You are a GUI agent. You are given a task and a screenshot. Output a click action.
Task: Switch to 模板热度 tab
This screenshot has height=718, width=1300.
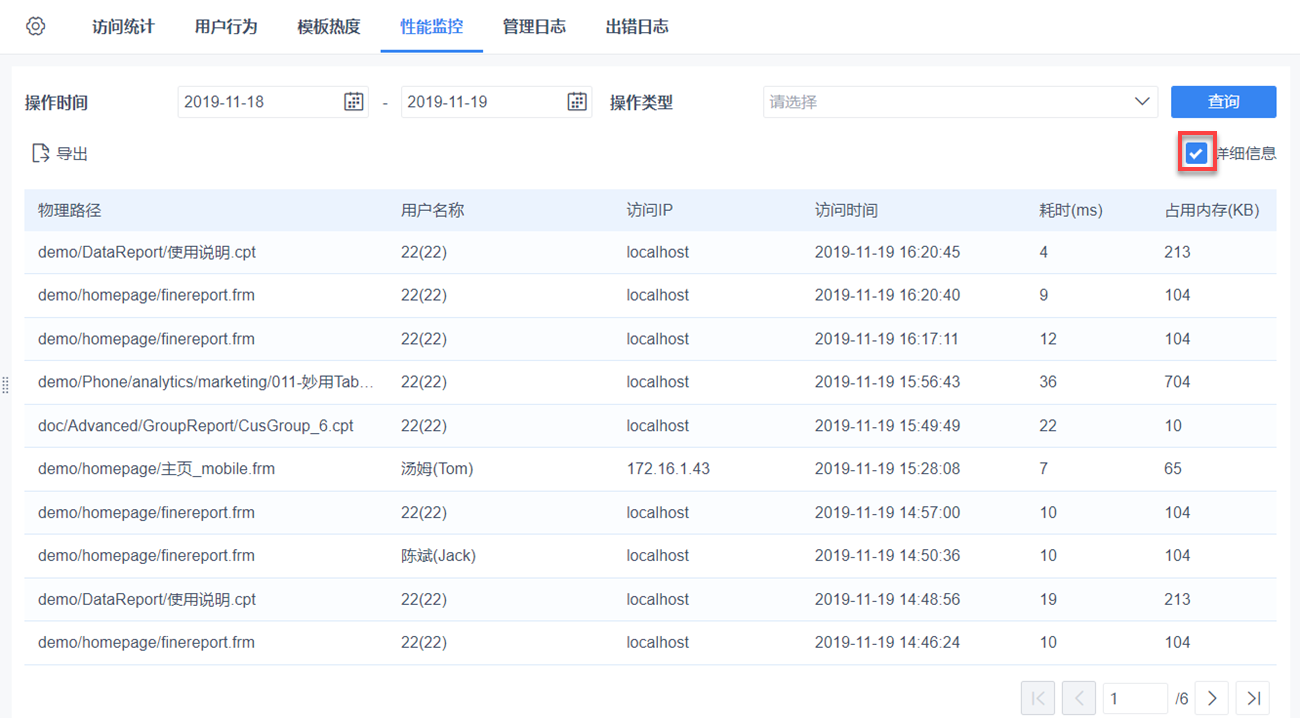pos(329,27)
